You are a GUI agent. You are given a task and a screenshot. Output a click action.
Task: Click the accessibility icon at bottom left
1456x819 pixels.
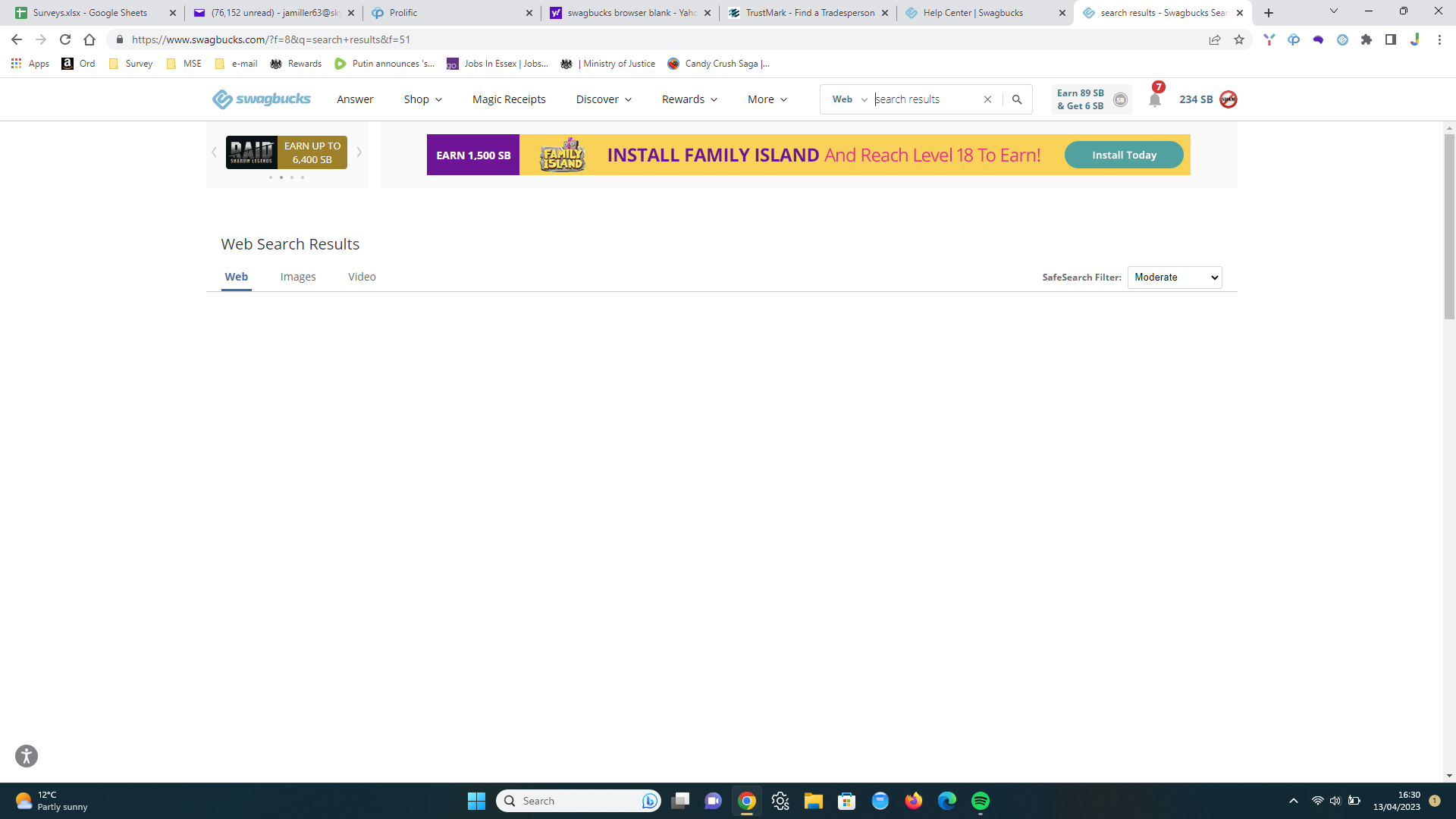coord(27,756)
